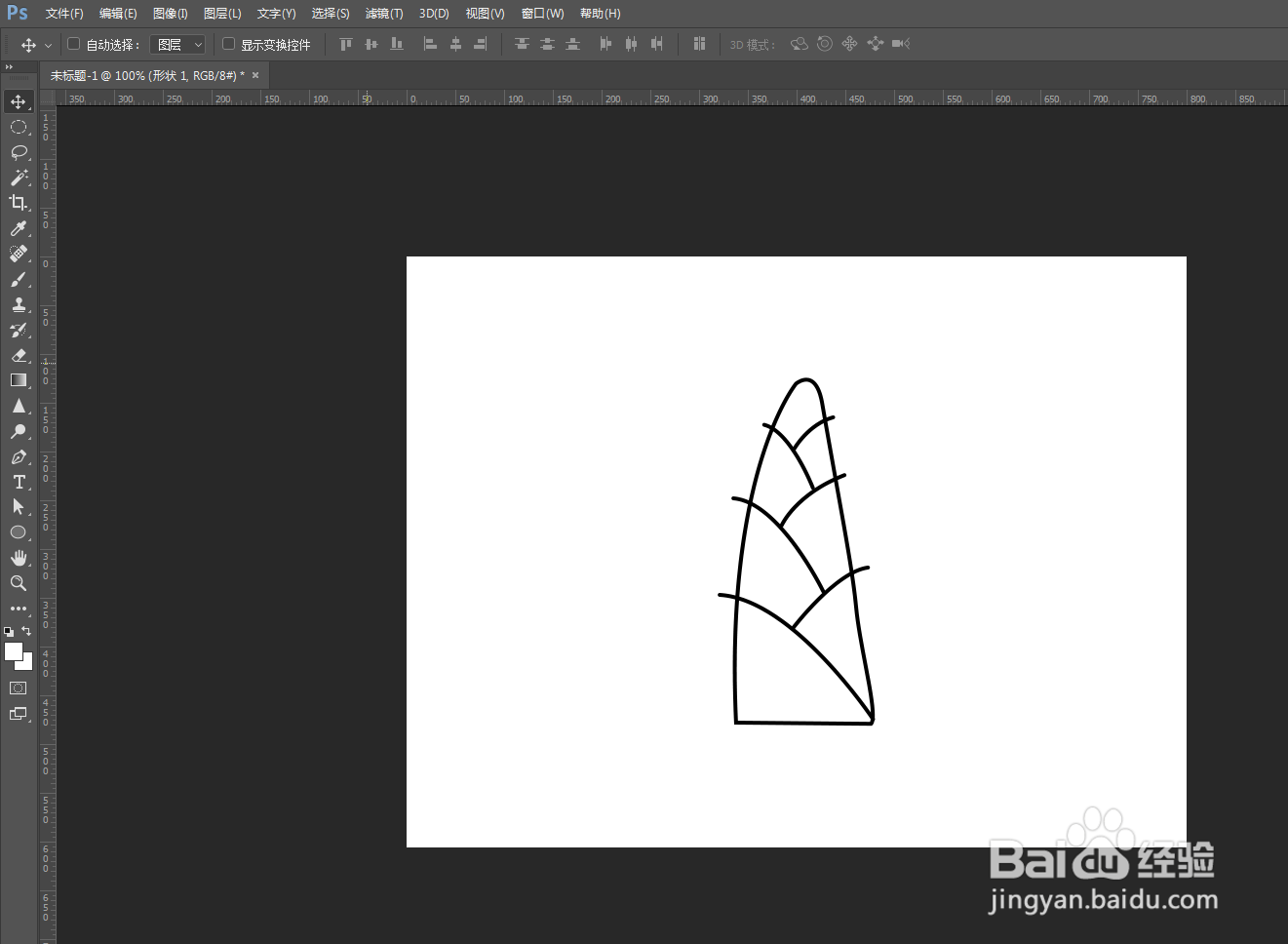Select the Crop tool
The image size is (1288, 944).
[19, 203]
